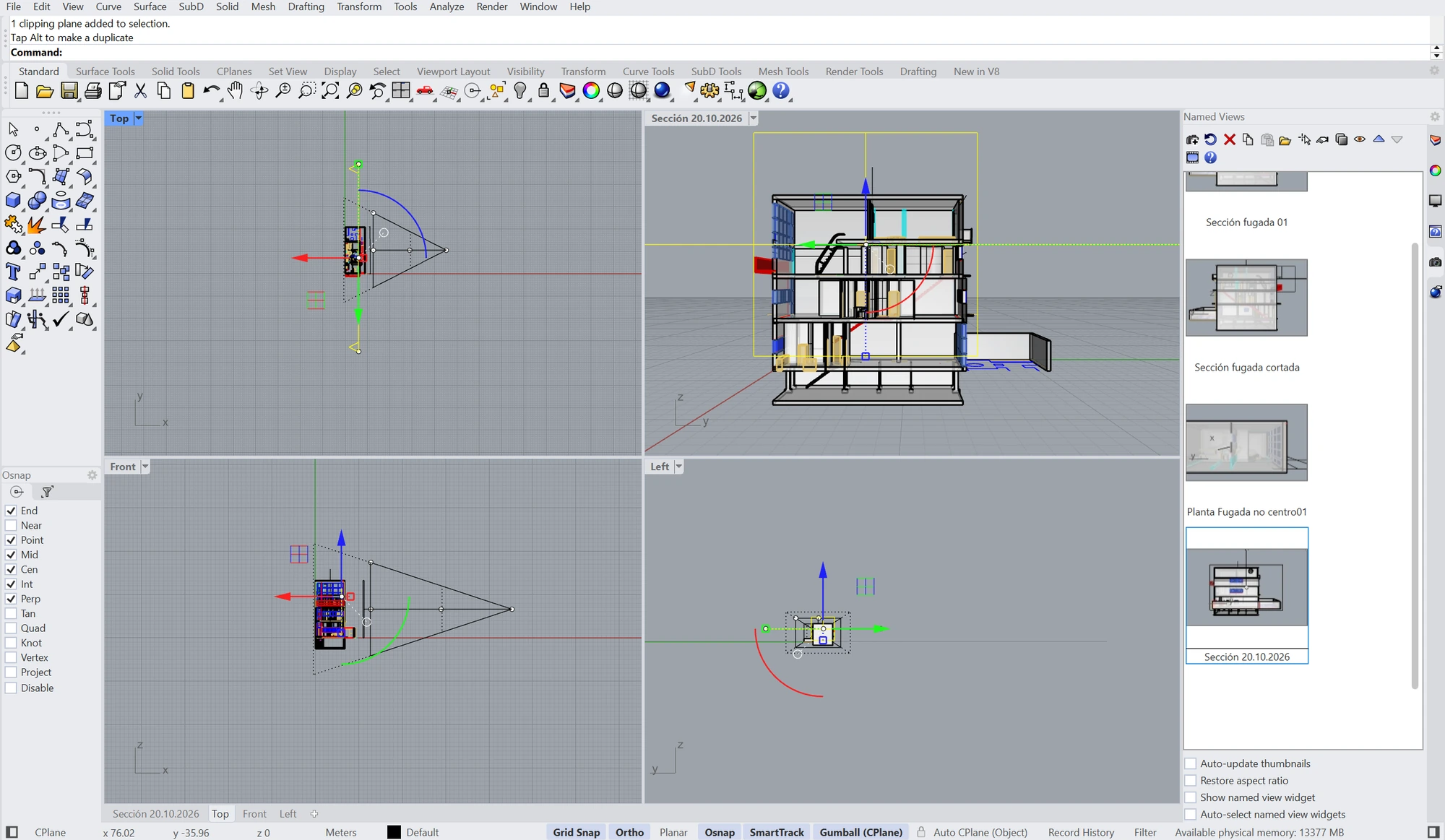Click the black Default layer color swatch
The width and height of the screenshot is (1445, 840).
pos(394,832)
